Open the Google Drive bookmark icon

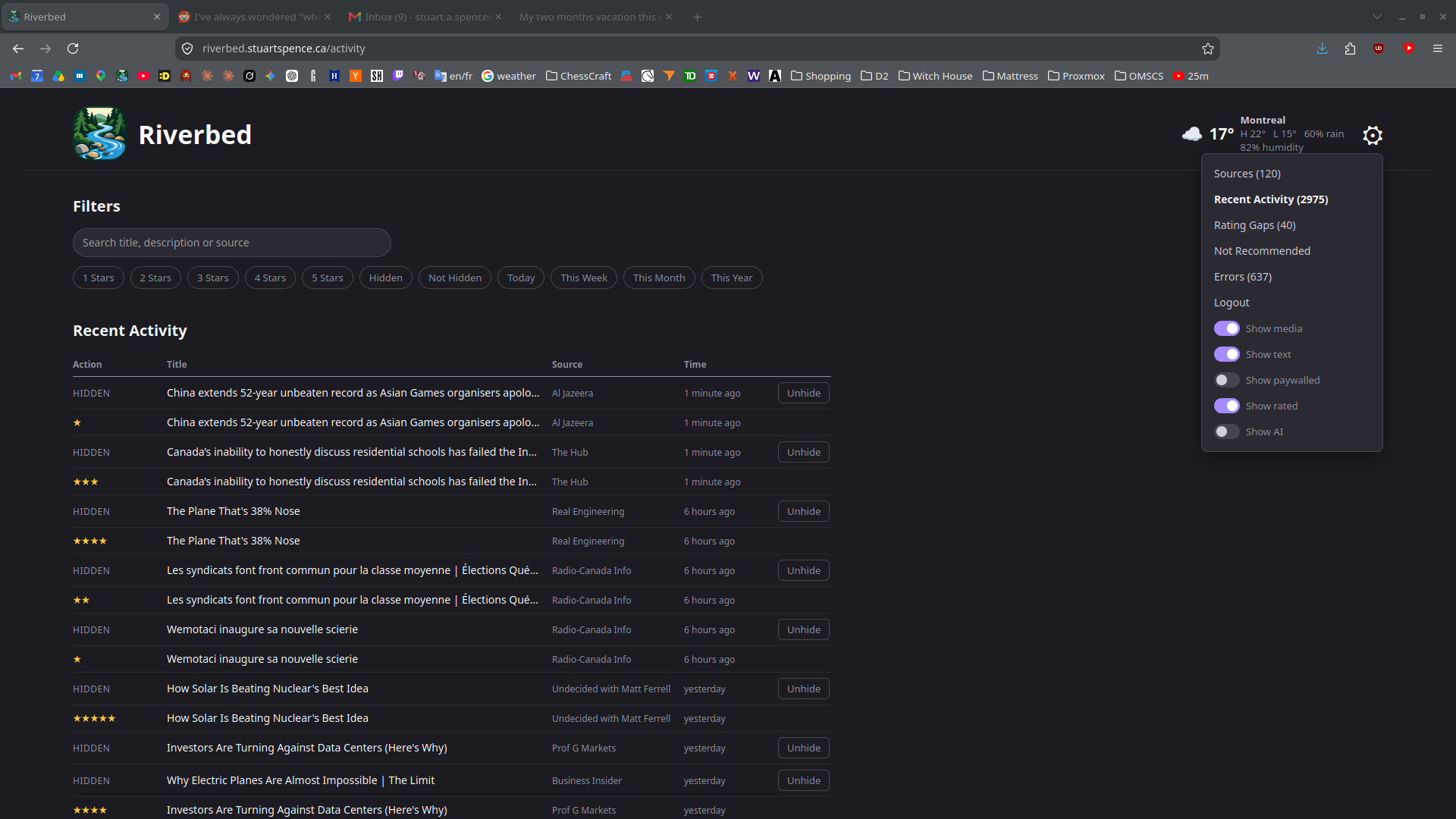pyautogui.click(x=58, y=76)
